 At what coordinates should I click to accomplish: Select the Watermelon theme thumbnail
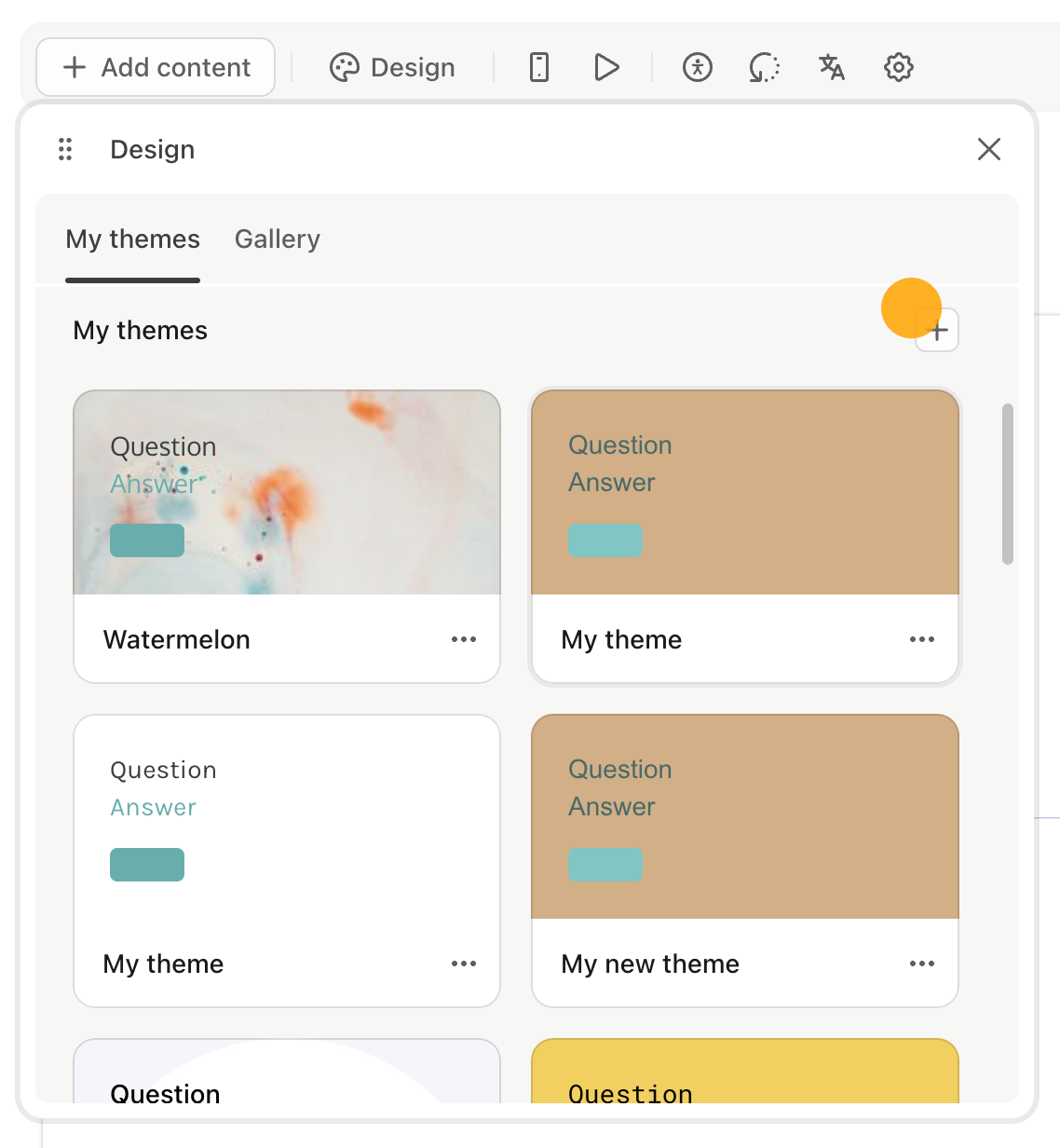(287, 492)
